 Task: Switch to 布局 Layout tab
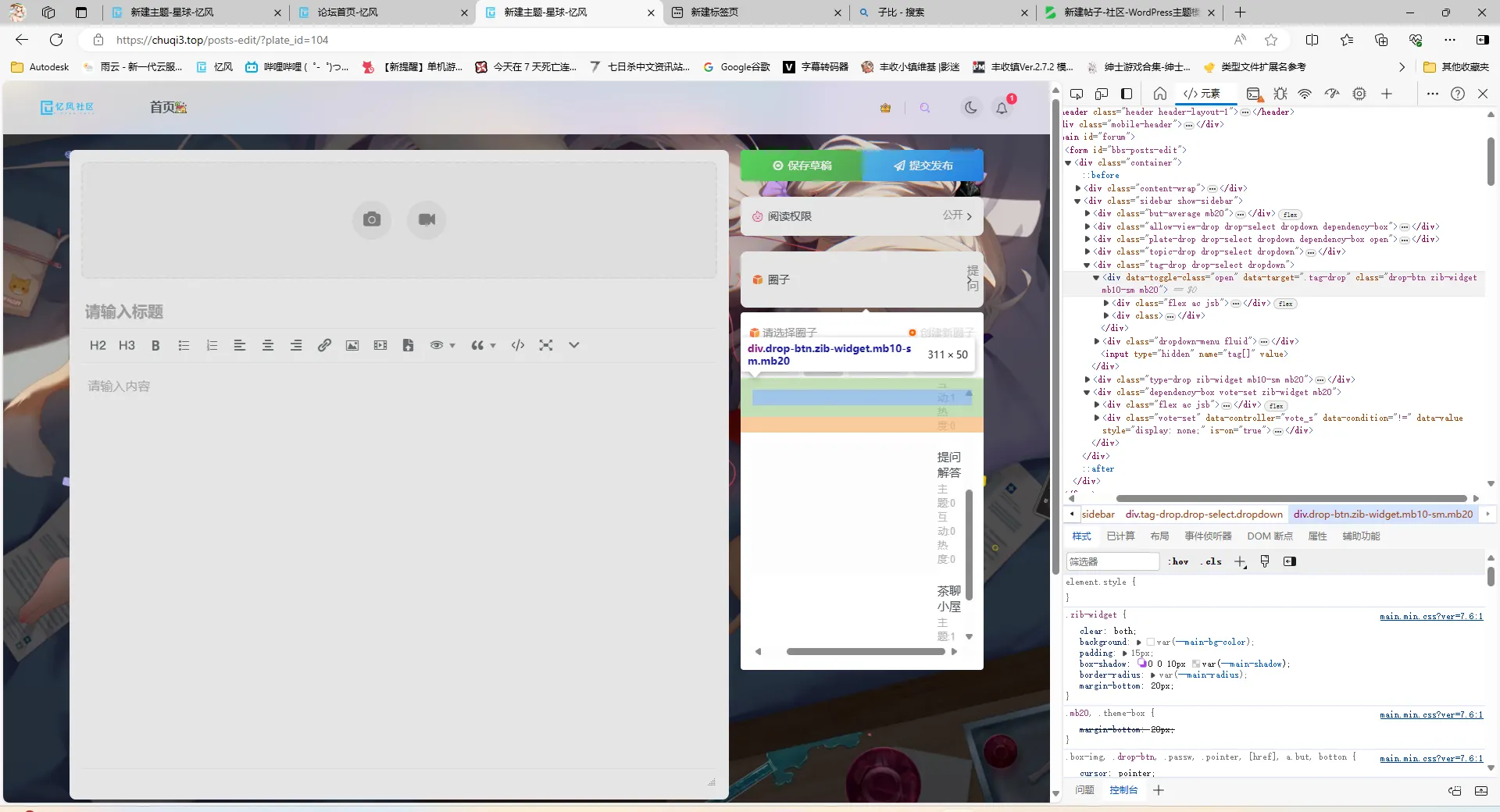click(1159, 536)
